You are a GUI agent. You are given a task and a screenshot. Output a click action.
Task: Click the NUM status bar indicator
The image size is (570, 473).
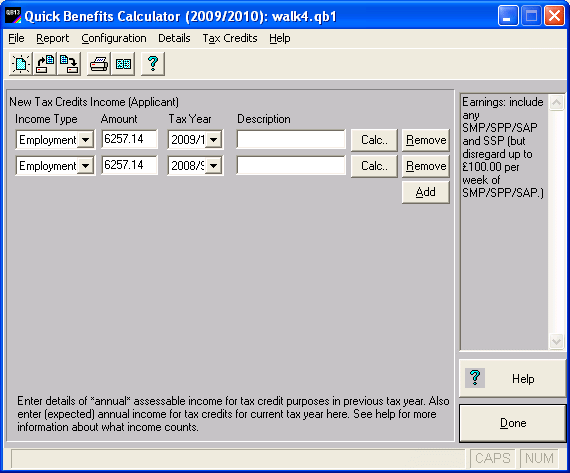539,458
